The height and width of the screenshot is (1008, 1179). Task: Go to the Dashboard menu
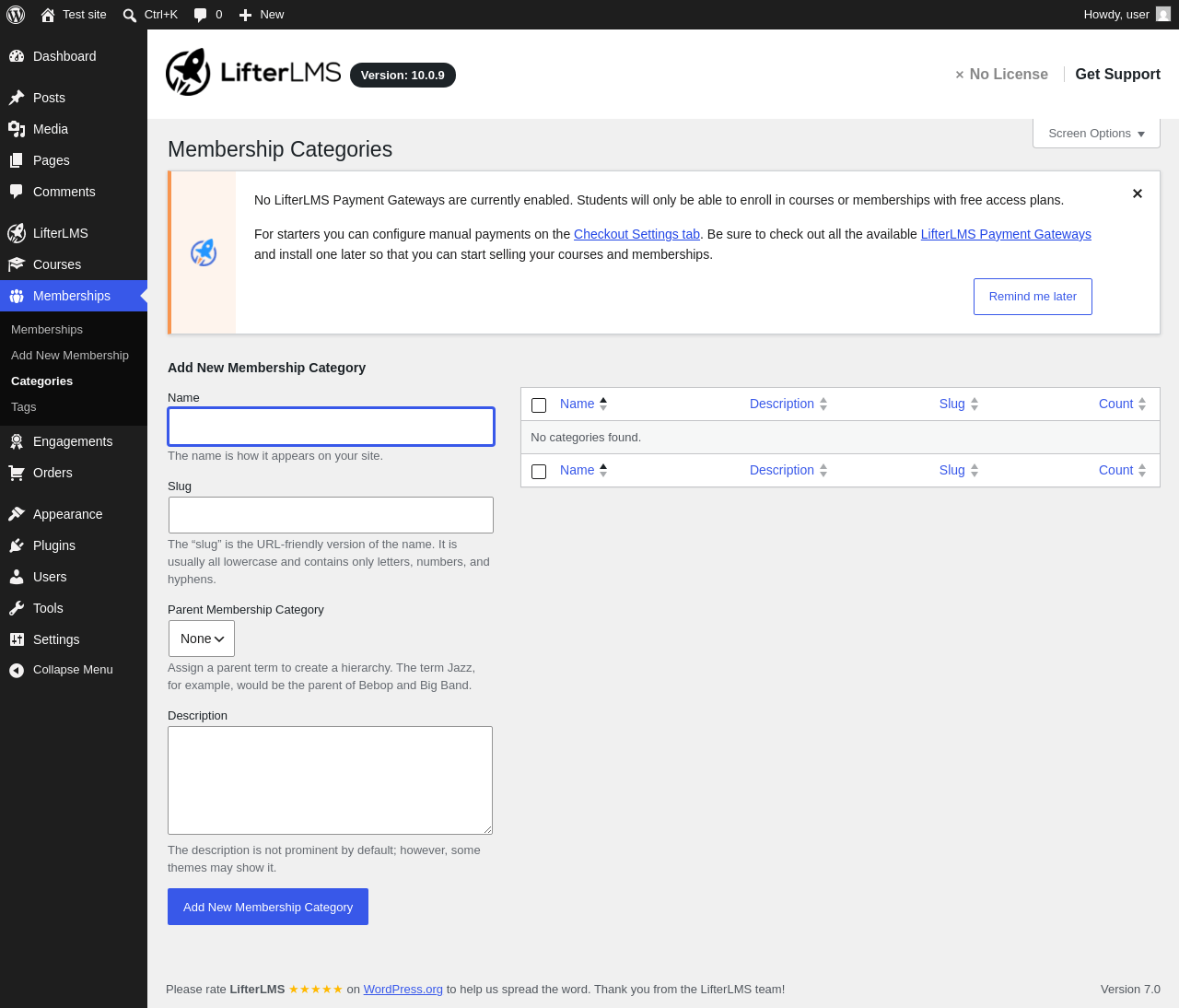tap(74, 56)
